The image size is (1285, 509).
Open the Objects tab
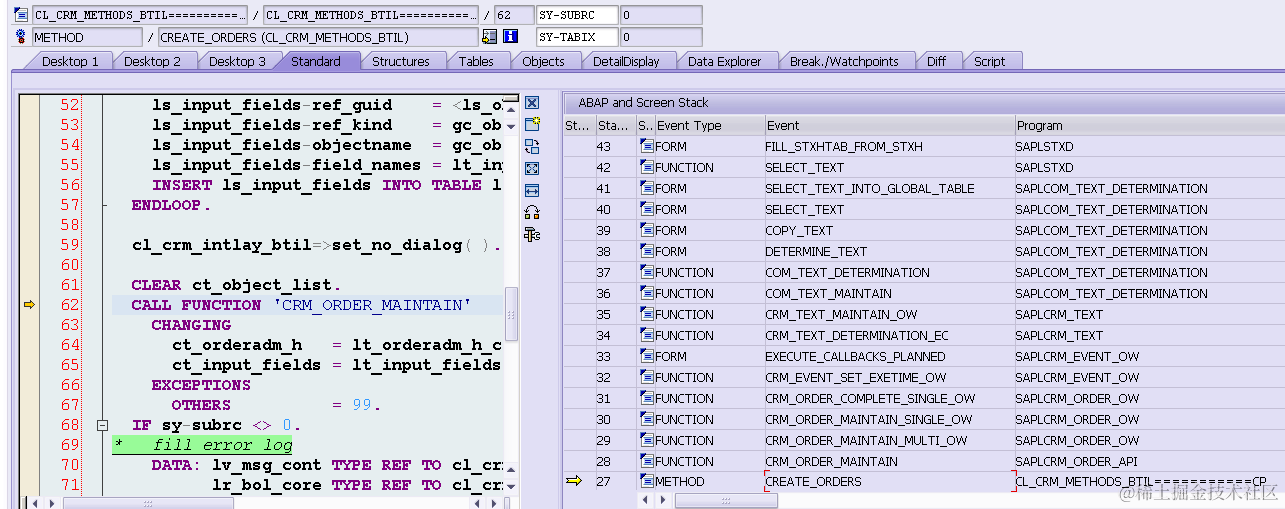pos(543,61)
